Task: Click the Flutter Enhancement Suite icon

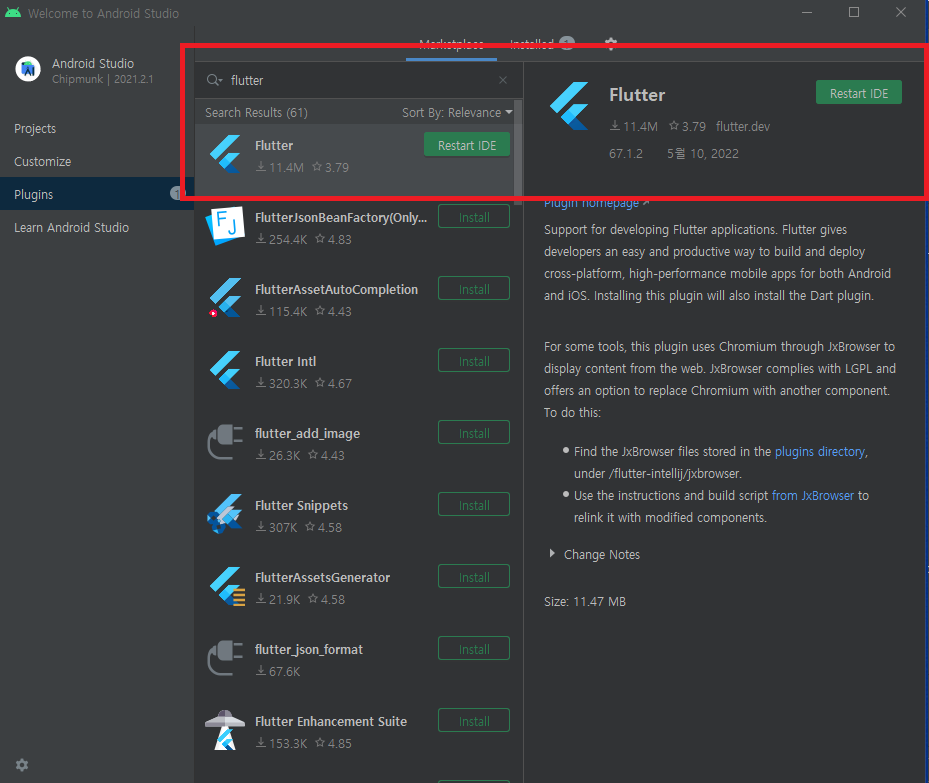Action: tap(225, 730)
